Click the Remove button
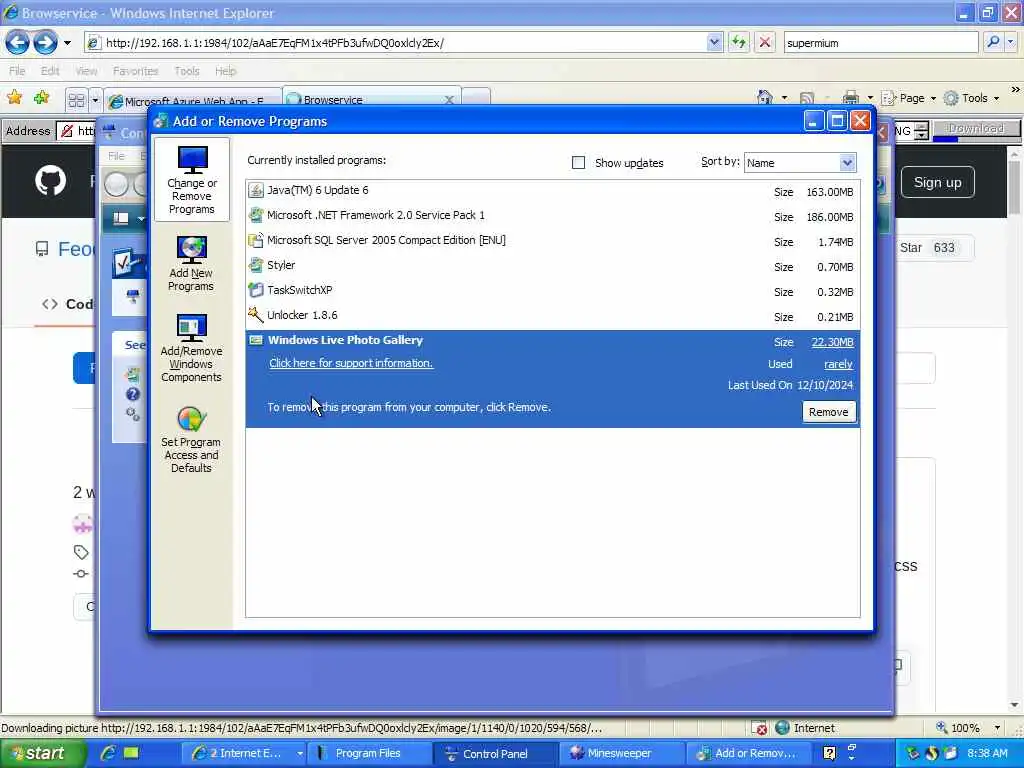This screenshot has height=768, width=1024. click(x=828, y=412)
